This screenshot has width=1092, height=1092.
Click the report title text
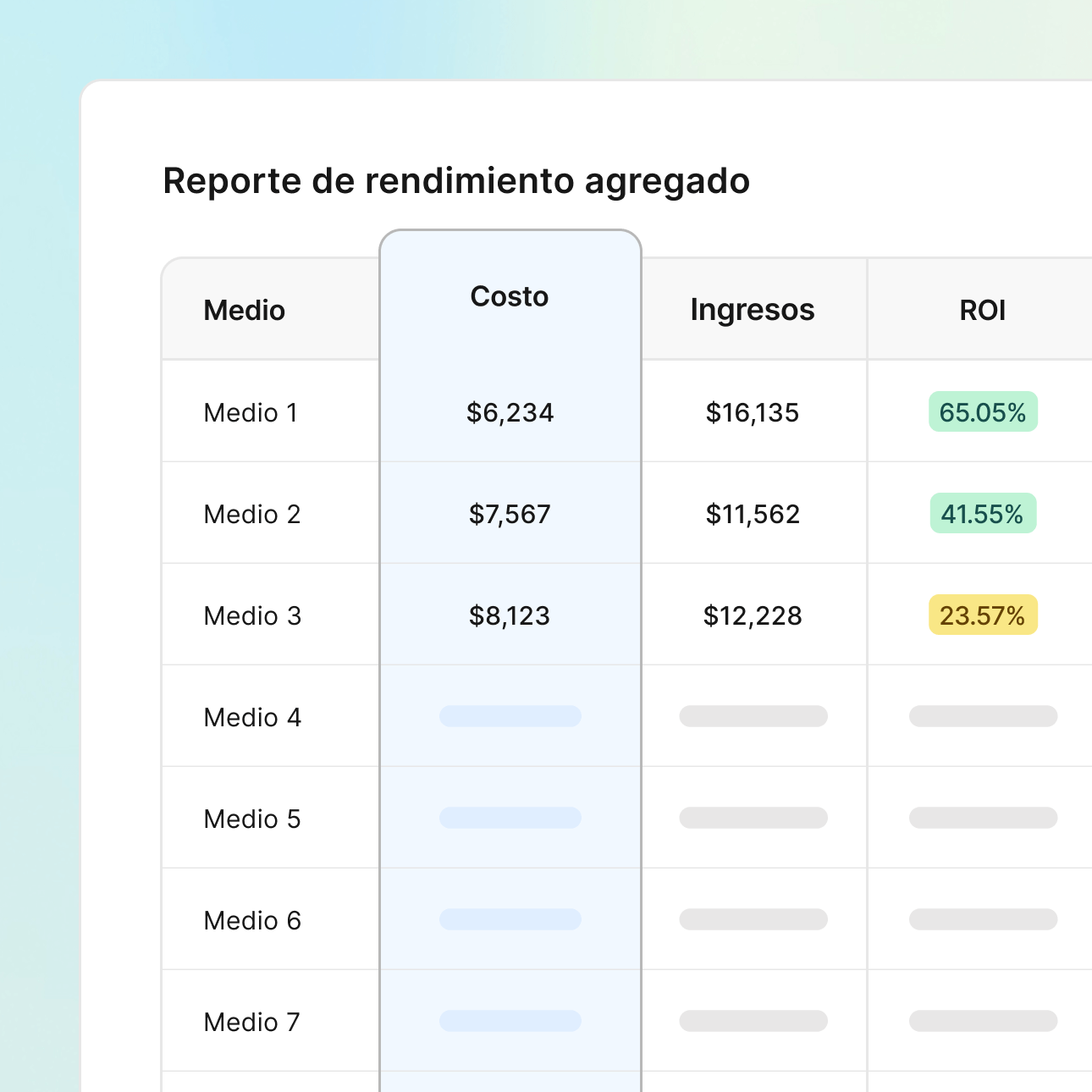(x=457, y=180)
